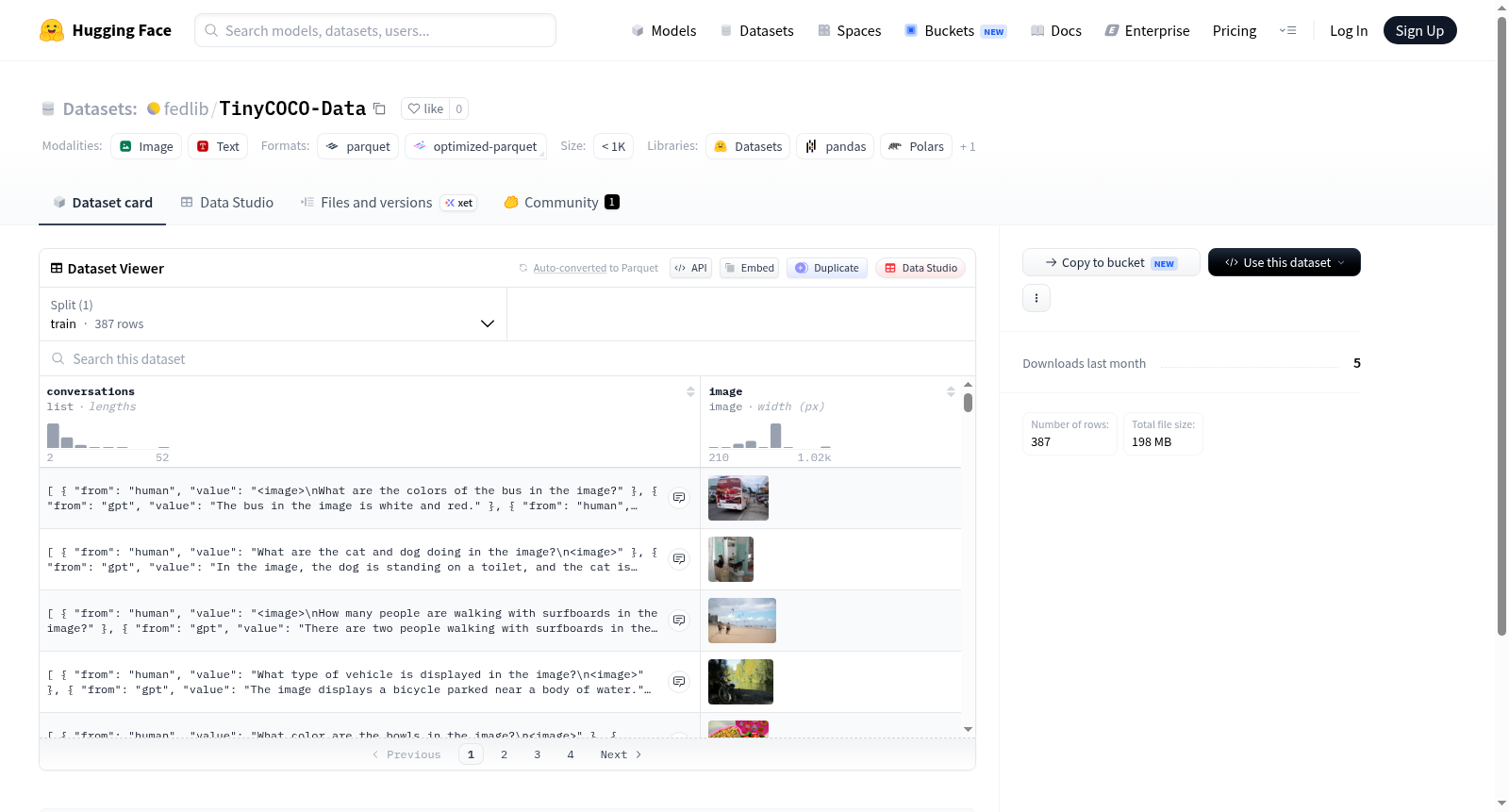Click the Hugging Face logo icon
The height and width of the screenshot is (812, 1509).
(52, 30)
